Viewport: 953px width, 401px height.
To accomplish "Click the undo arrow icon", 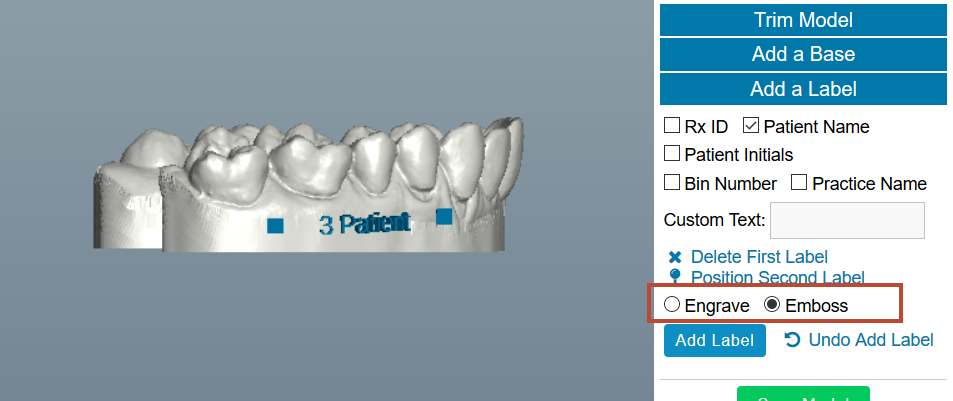I will pos(792,340).
